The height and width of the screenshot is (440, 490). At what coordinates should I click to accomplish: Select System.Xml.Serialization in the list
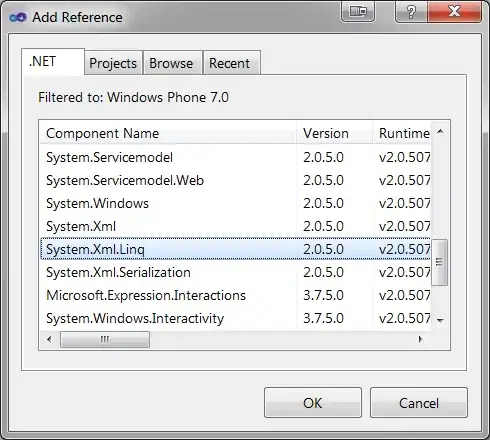coord(235,272)
